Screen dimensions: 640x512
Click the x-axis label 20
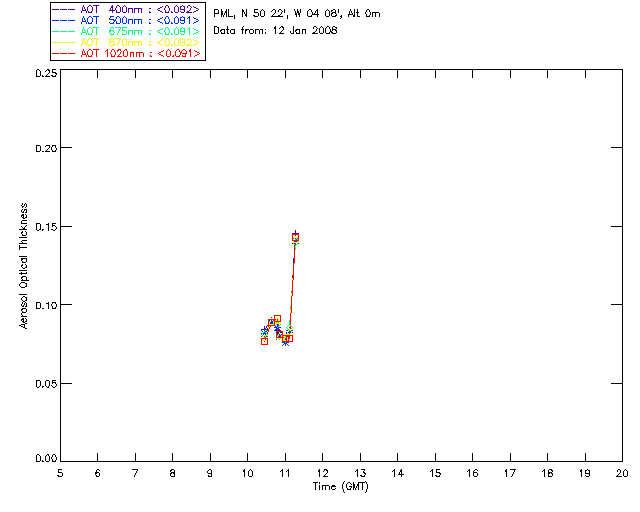tap(622, 473)
